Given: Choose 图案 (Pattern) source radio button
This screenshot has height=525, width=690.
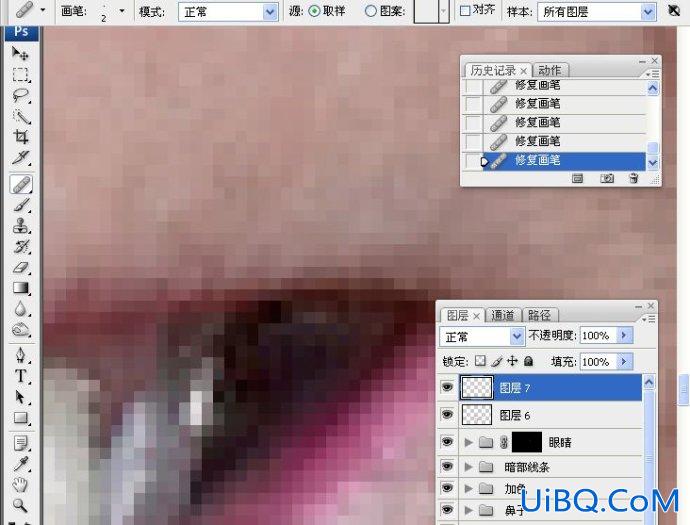Looking at the screenshot, I should [x=371, y=11].
